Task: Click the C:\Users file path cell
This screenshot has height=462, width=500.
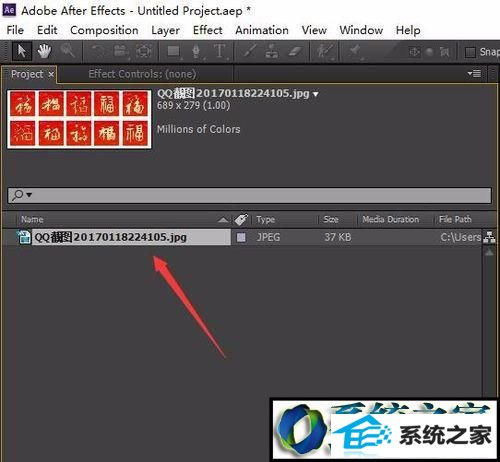Action: coord(461,237)
